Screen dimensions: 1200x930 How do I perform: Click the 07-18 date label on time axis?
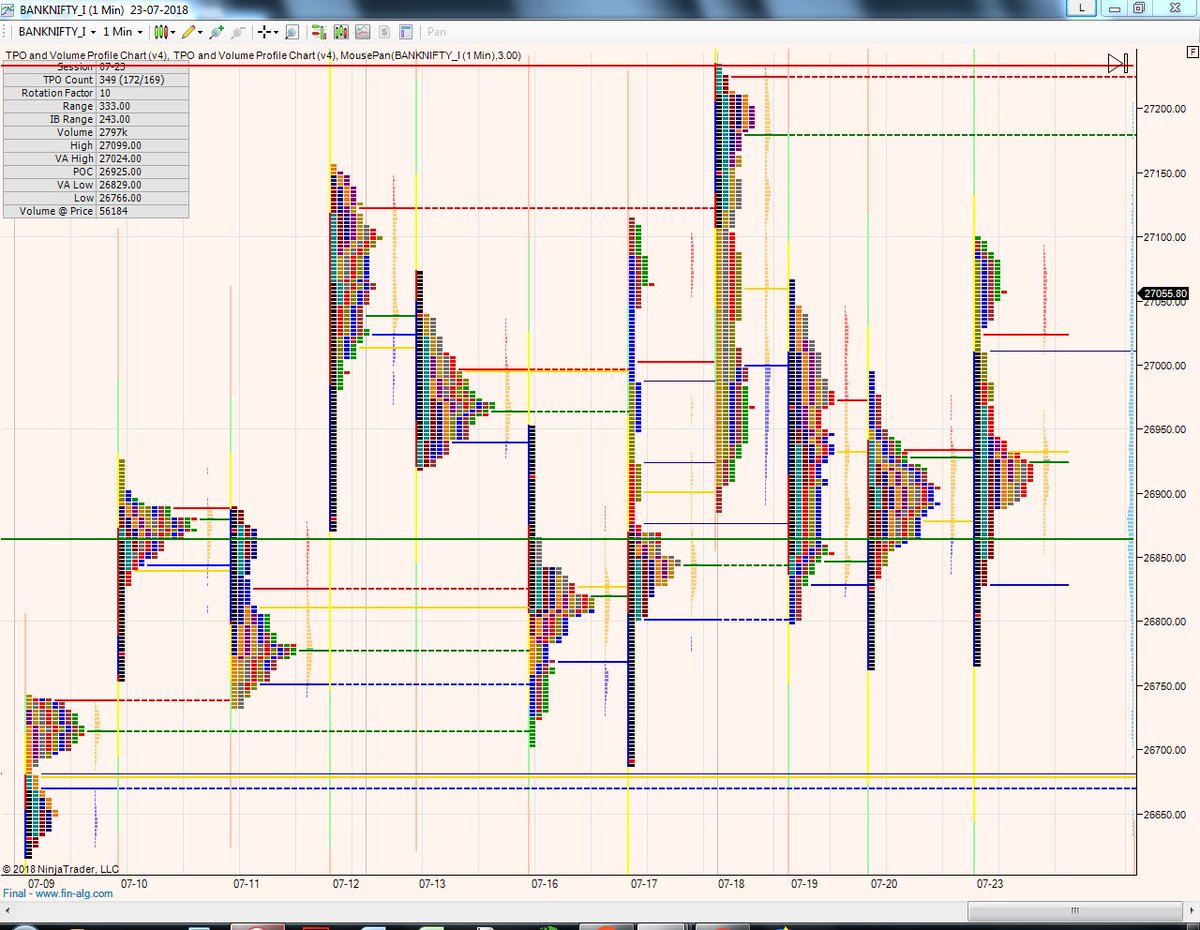731,884
